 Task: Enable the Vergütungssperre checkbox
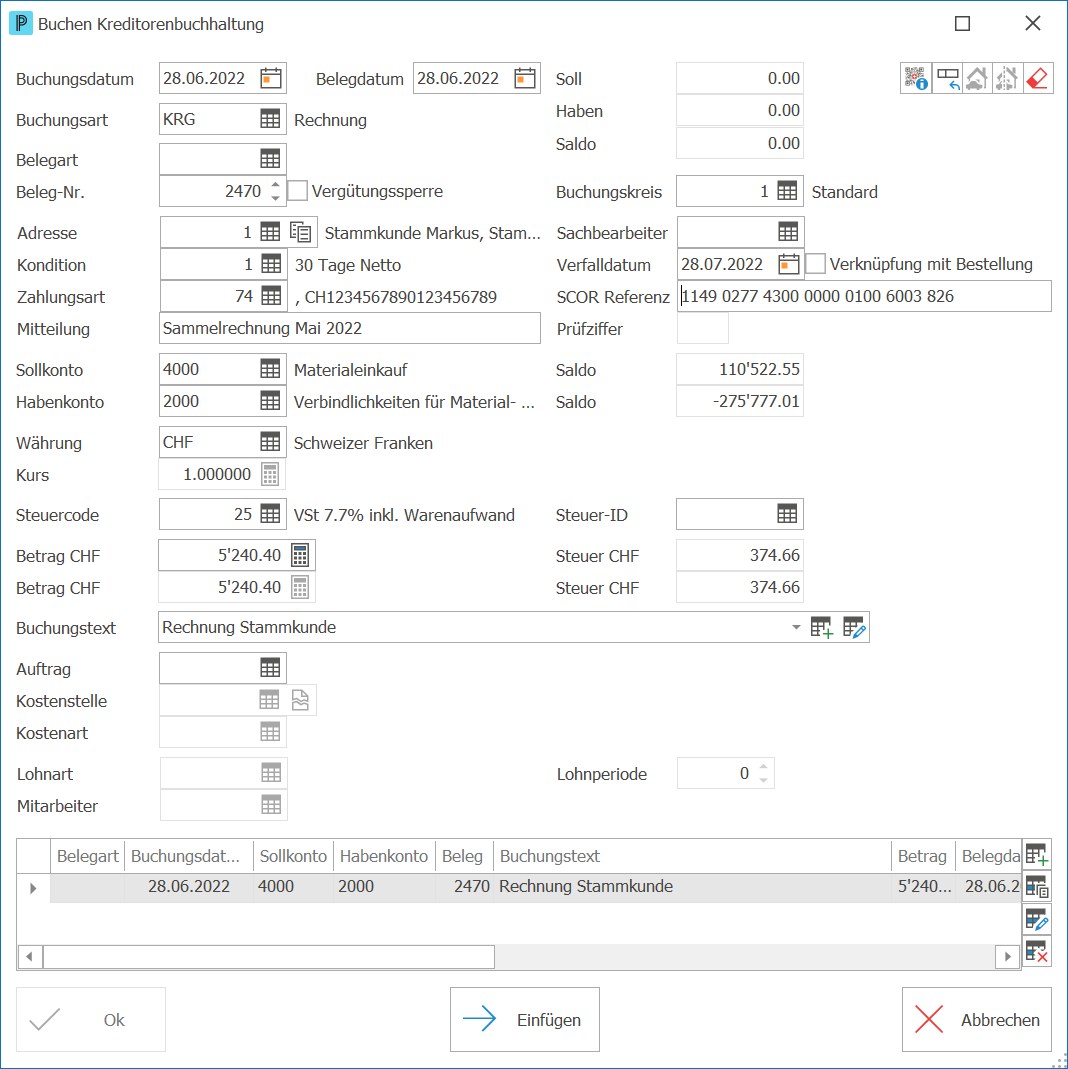coord(297,191)
